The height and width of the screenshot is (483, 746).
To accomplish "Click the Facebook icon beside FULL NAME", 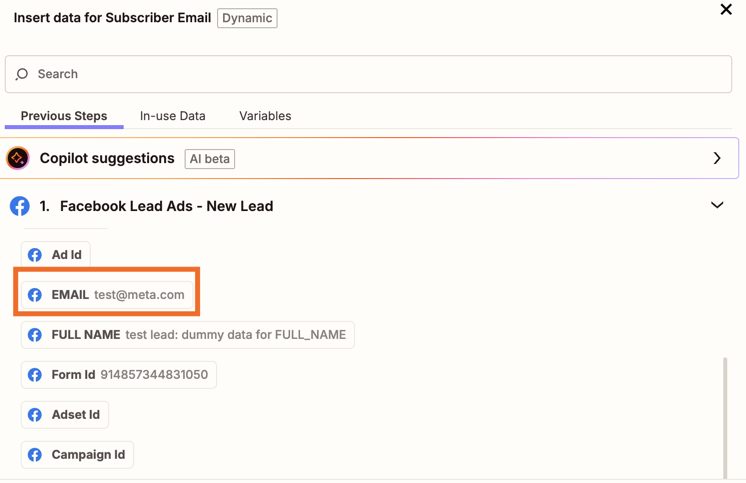I will pos(35,335).
